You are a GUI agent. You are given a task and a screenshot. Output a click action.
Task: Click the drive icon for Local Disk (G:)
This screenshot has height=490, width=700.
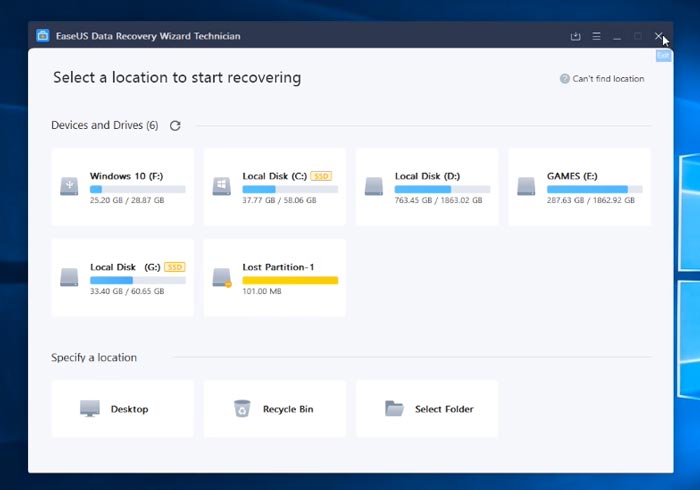coord(69,277)
